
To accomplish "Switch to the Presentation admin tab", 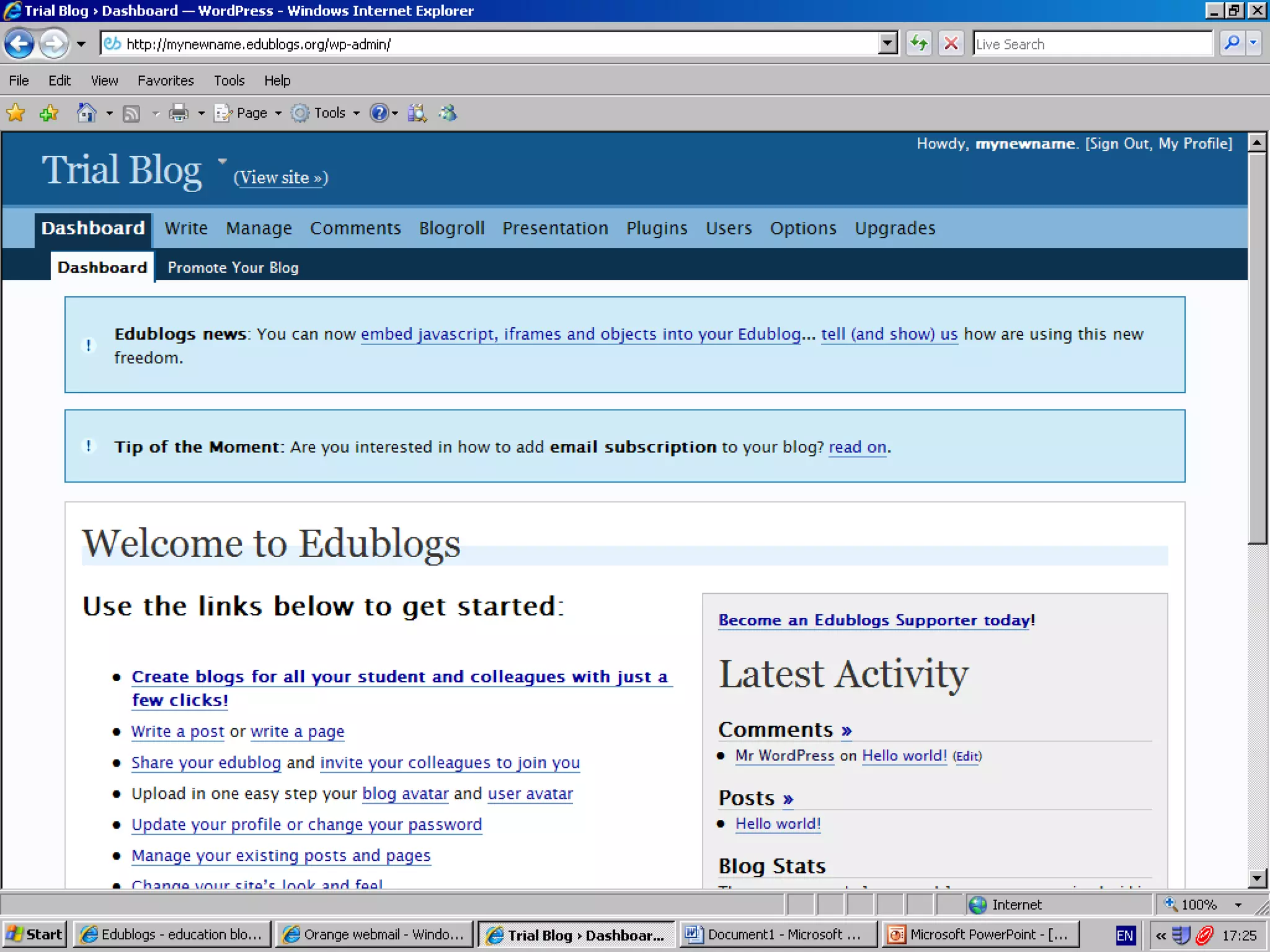I will click(555, 228).
